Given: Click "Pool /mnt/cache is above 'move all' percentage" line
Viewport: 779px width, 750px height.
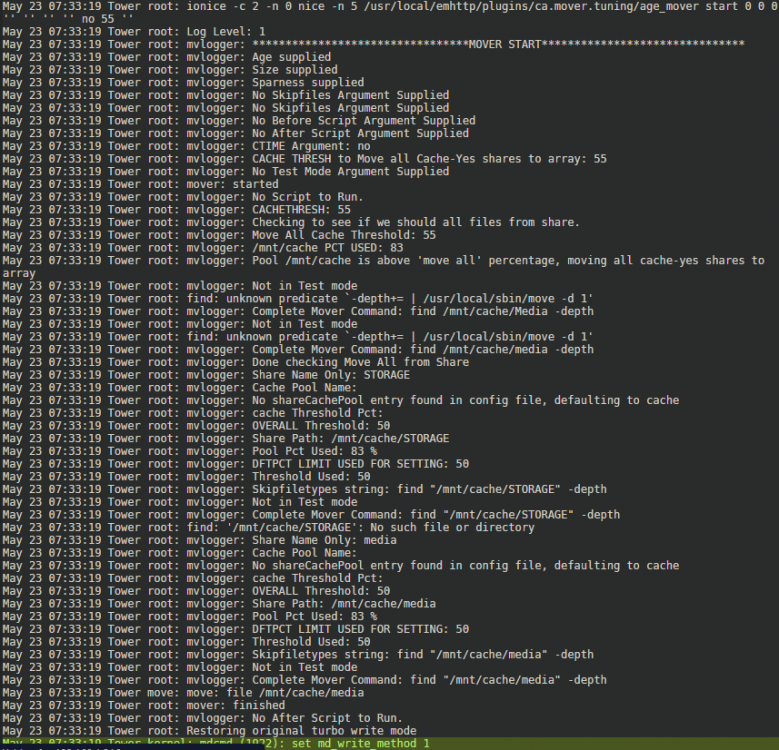Looking at the screenshot, I should (383, 267).
